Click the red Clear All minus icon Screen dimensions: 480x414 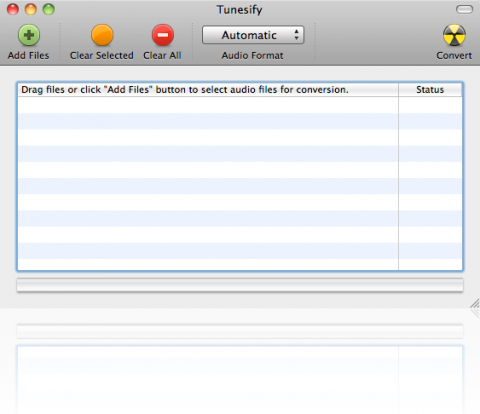(163, 35)
